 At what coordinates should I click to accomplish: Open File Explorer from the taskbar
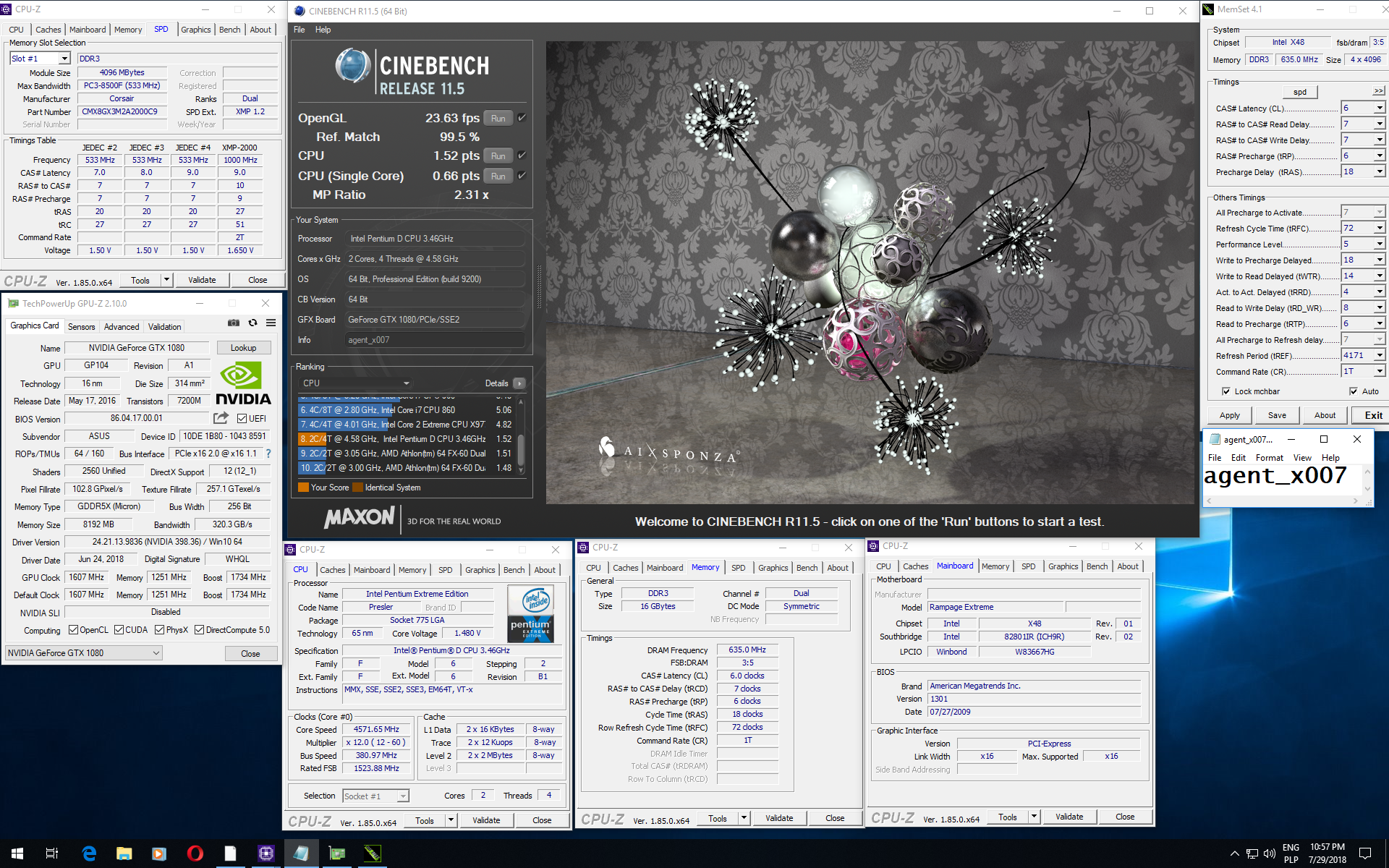(124, 854)
